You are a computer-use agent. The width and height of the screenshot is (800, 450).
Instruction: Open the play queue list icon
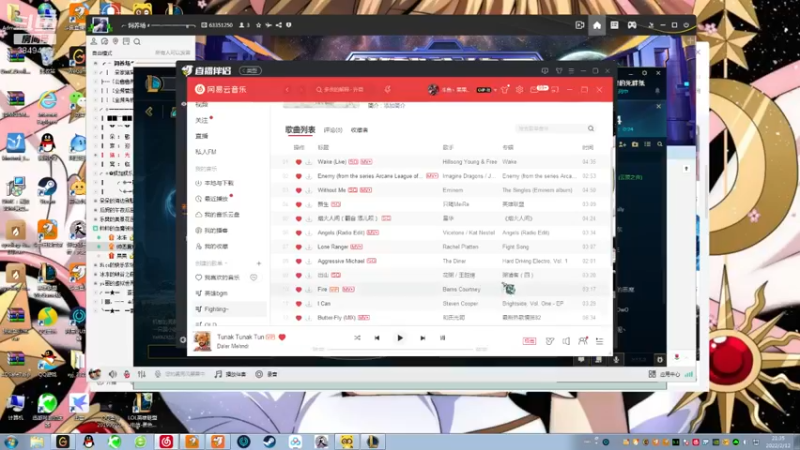click(599, 341)
